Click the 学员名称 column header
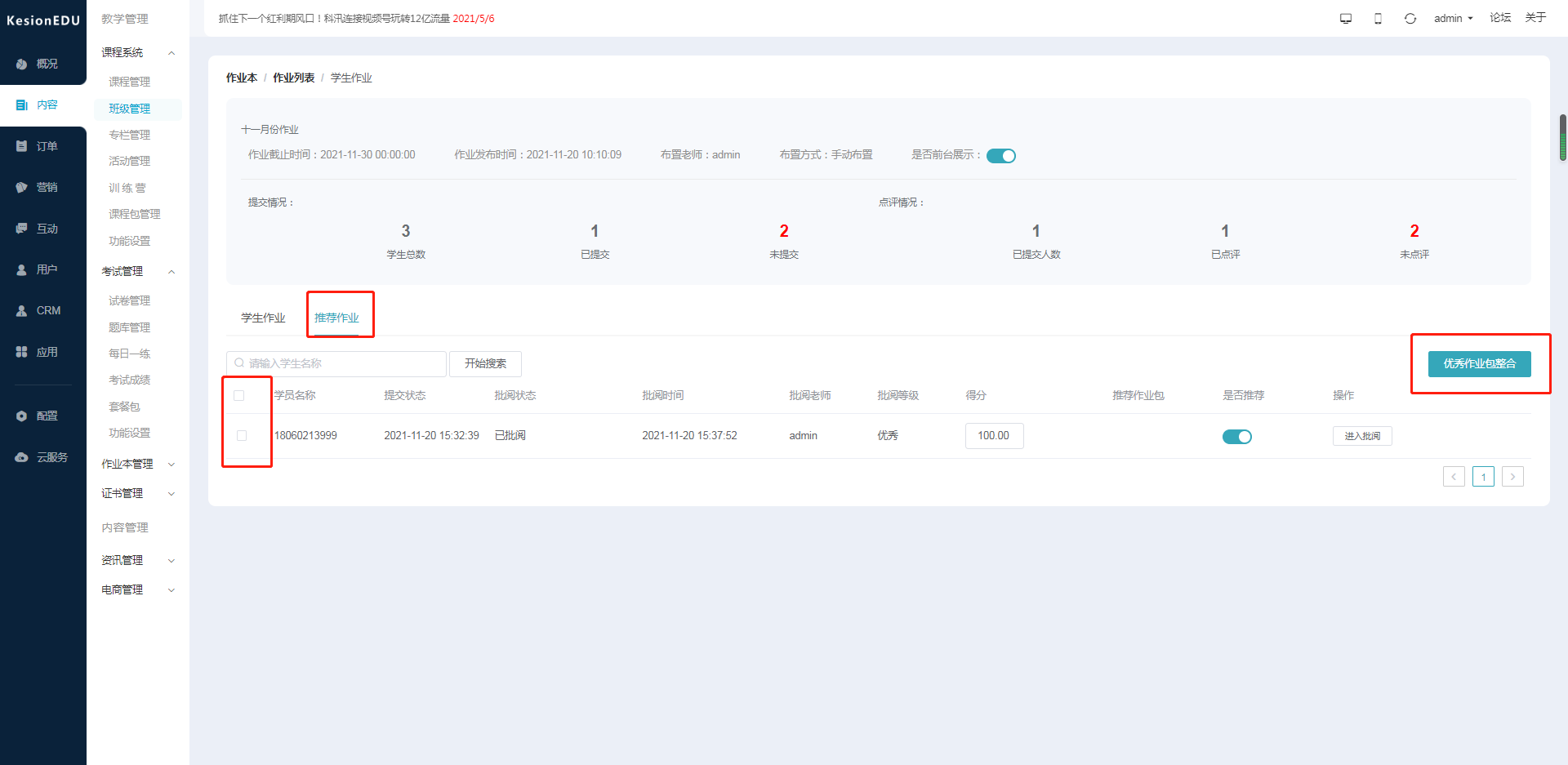 click(x=295, y=396)
